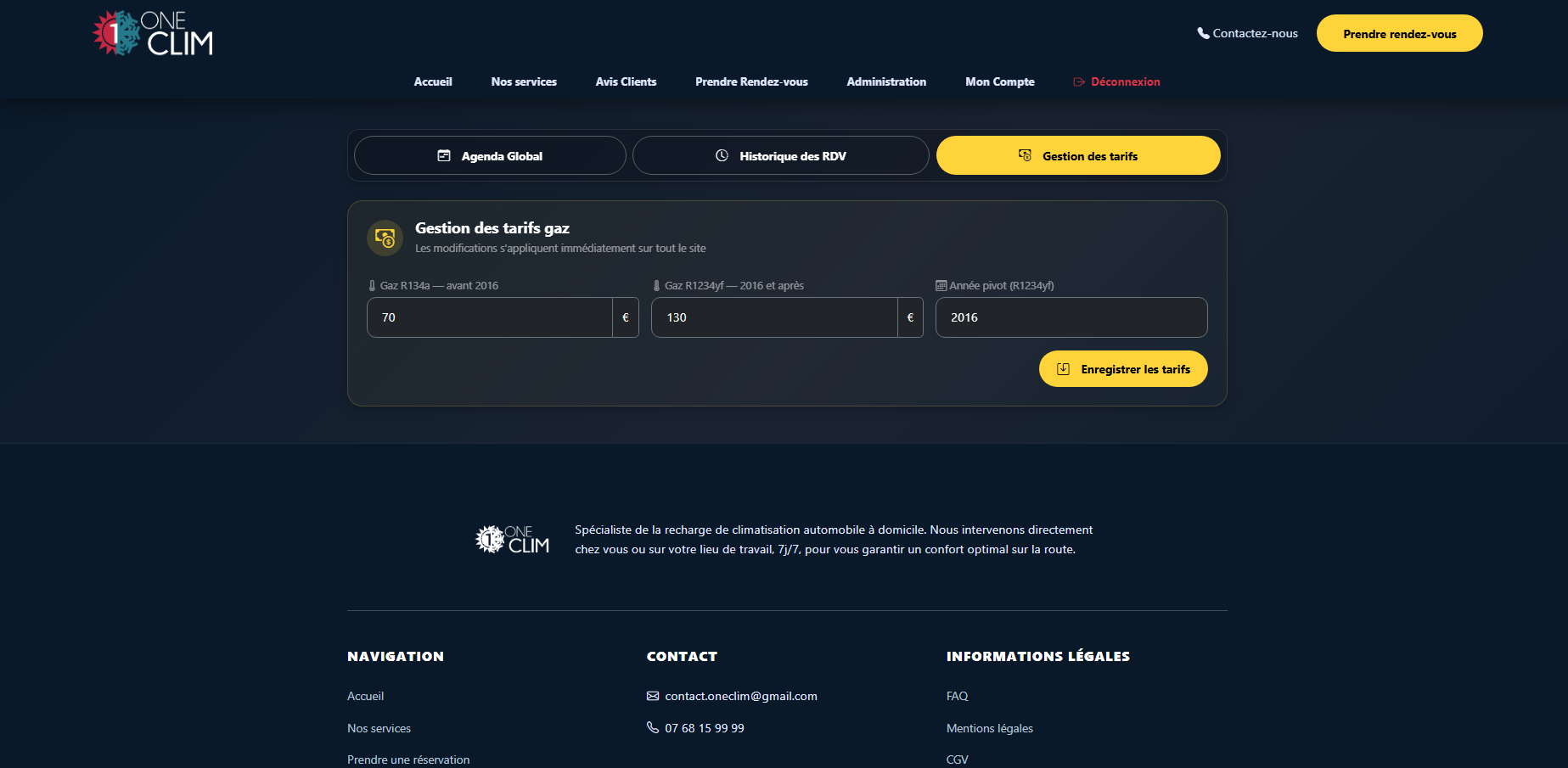Focus the Gaz R1234yf price field showing 130
The height and width of the screenshot is (768, 1568).
click(774, 317)
